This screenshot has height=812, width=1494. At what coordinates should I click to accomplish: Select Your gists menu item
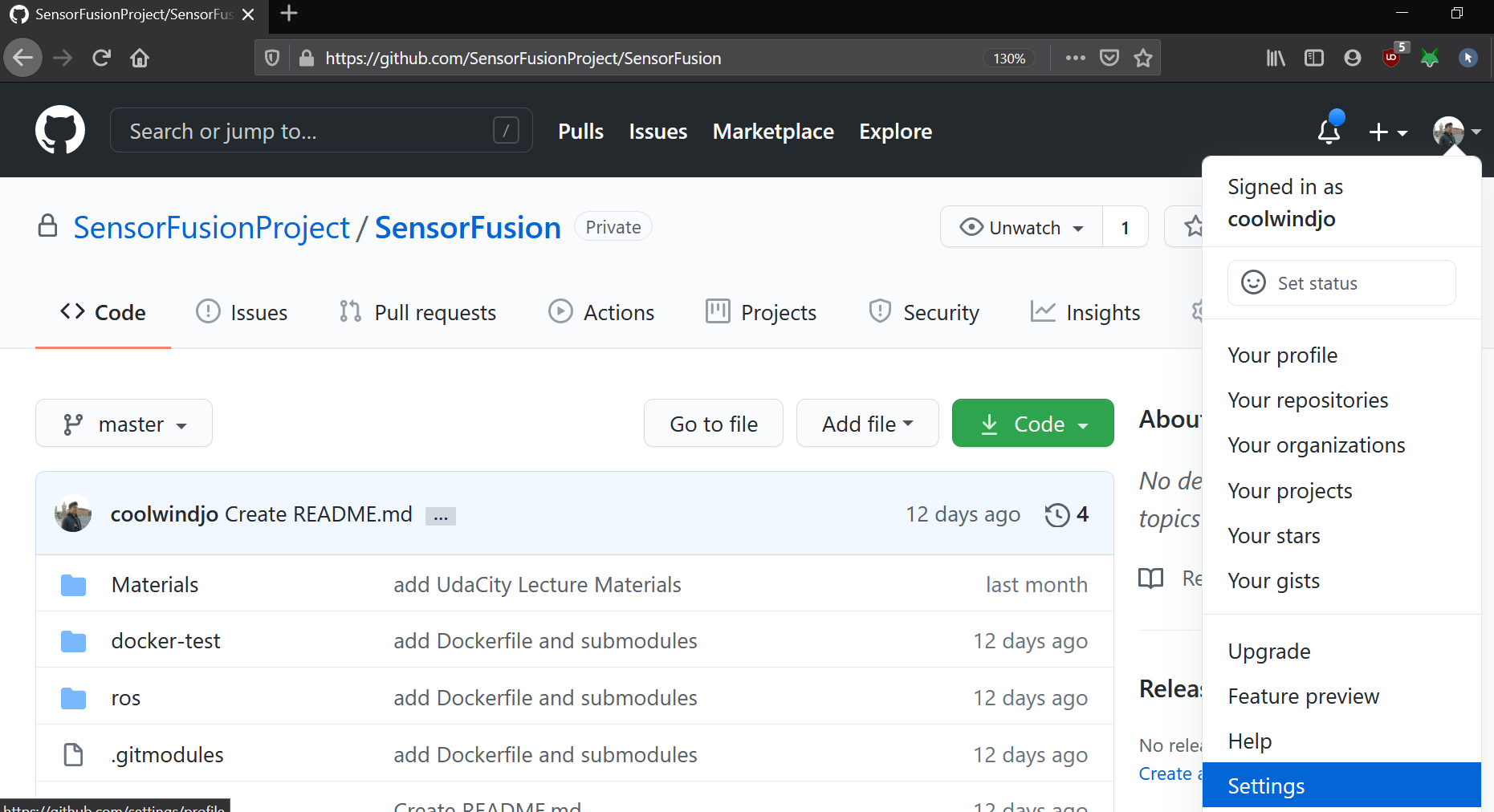[x=1341, y=581]
